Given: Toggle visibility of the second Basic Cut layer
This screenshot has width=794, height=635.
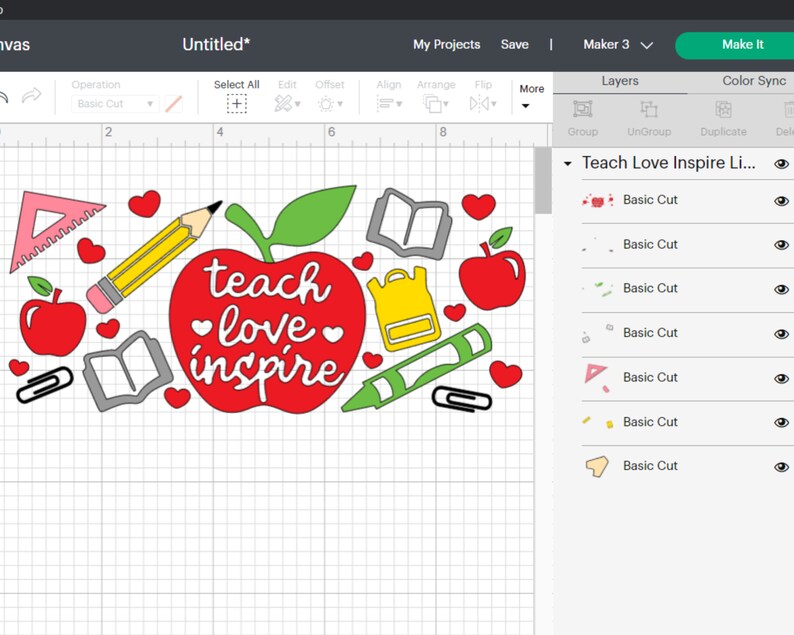Looking at the screenshot, I should [x=781, y=245].
